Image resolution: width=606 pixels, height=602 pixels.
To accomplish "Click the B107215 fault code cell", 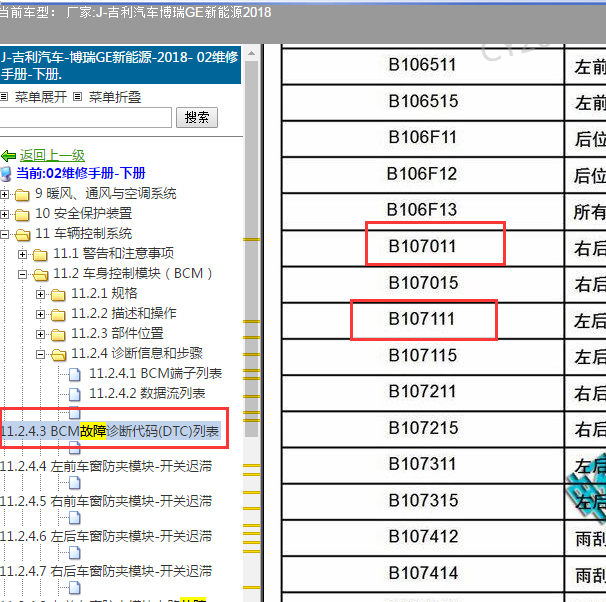I will 423,428.
